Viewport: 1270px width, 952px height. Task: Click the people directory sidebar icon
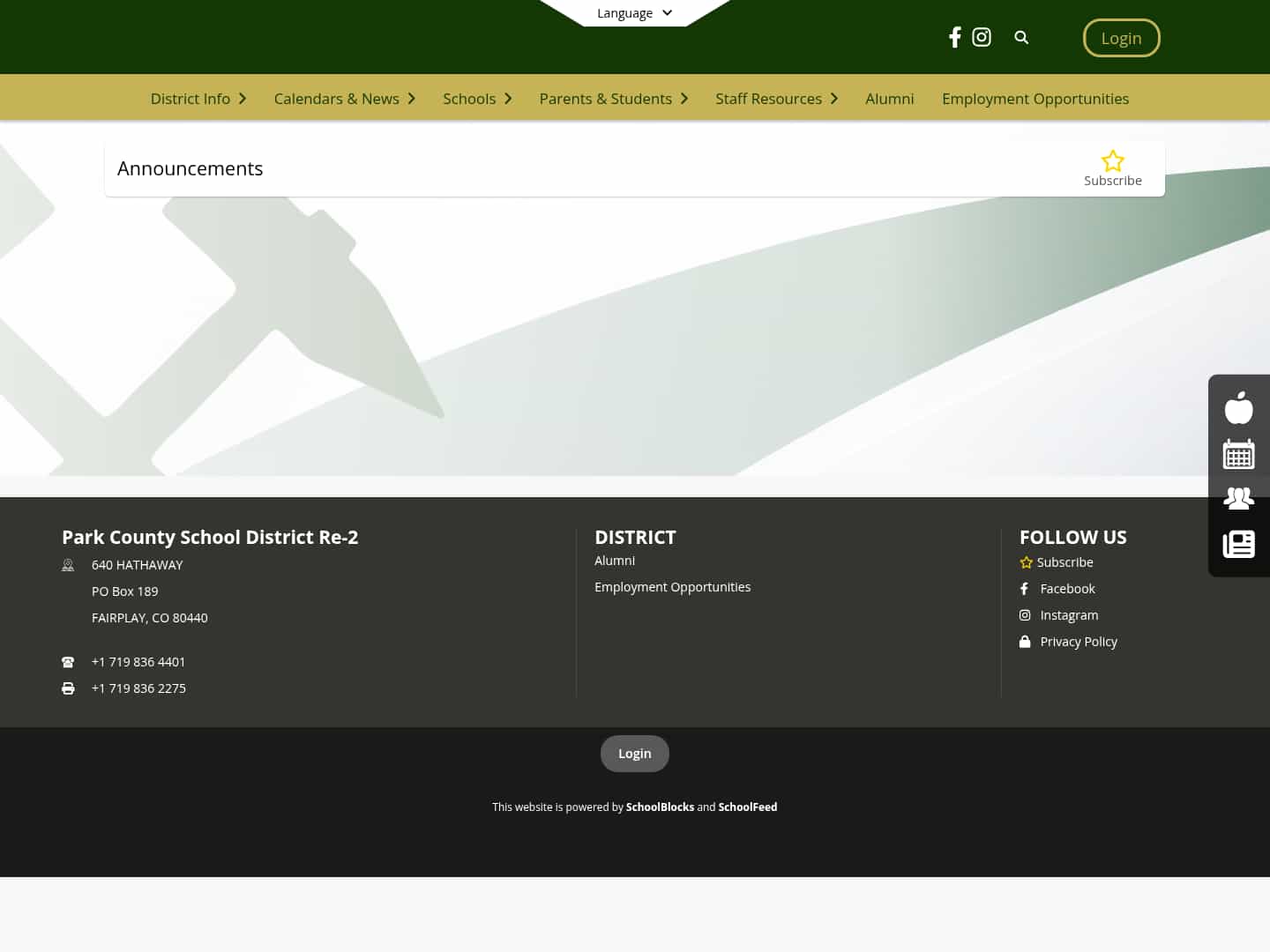(1239, 498)
